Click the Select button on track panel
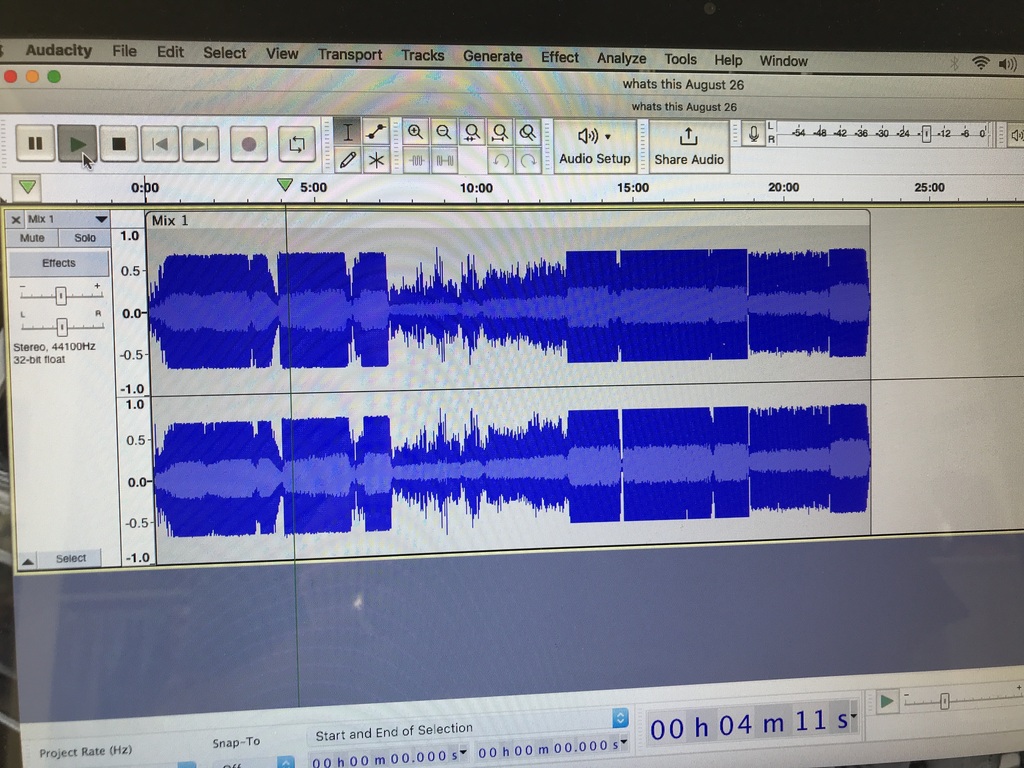This screenshot has width=1024, height=768. [x=71, y=558]
